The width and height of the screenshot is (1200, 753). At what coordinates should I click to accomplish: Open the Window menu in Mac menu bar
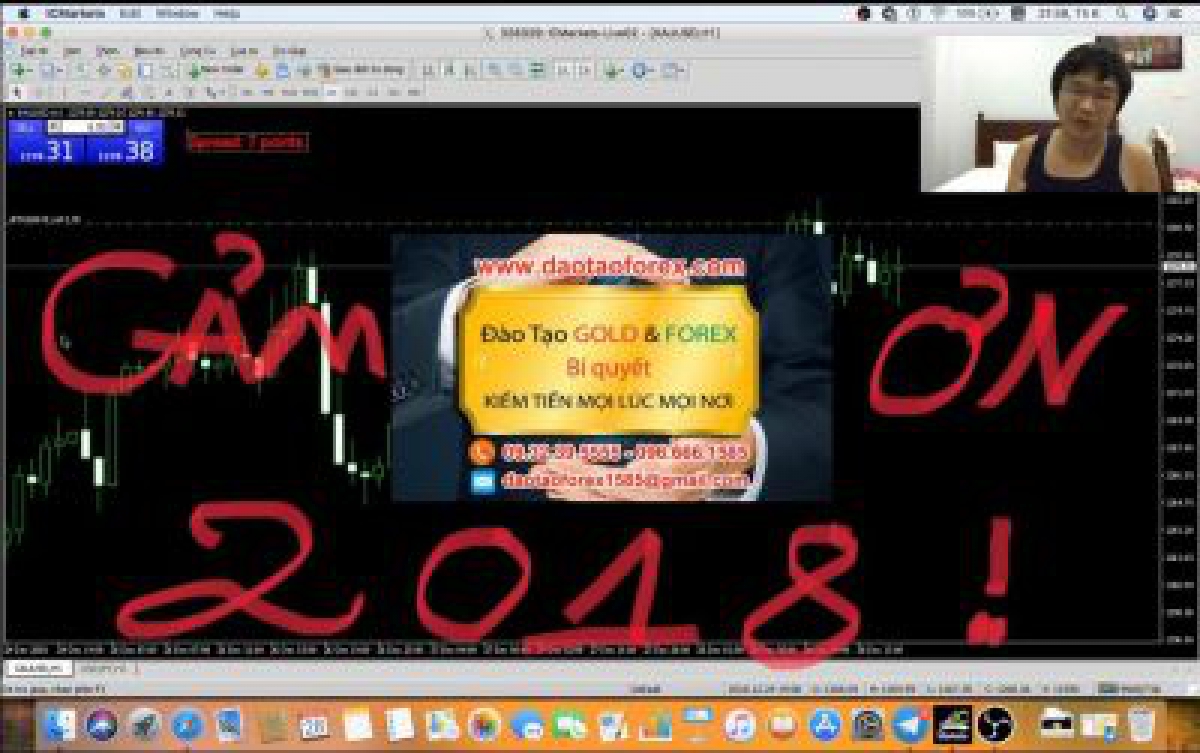pyautogui.click(x=177, y=14)
